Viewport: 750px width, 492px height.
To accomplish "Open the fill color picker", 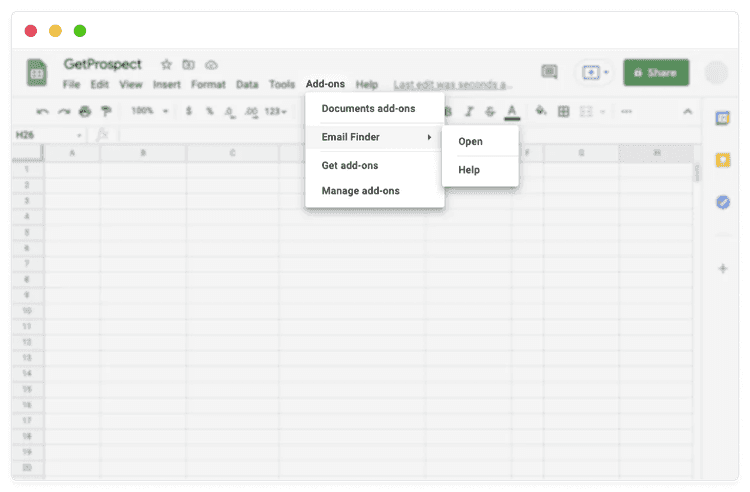I will click(x=540, y=111).
